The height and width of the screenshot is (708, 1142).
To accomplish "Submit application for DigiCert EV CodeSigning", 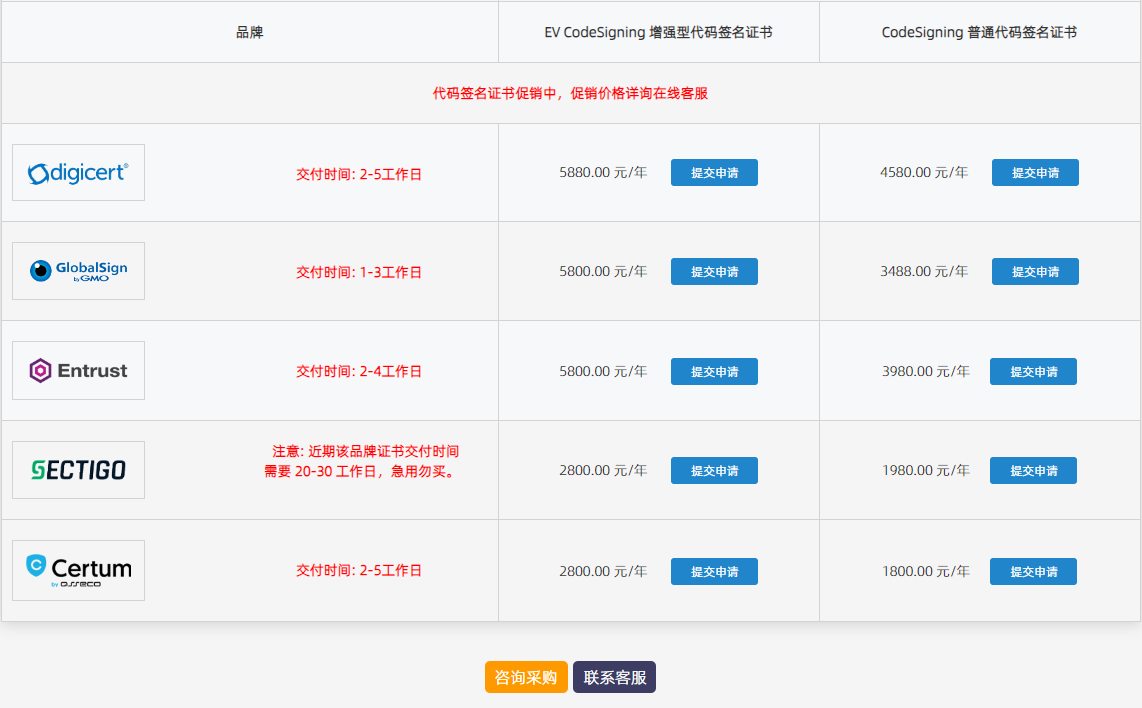I will click(714, 173).
